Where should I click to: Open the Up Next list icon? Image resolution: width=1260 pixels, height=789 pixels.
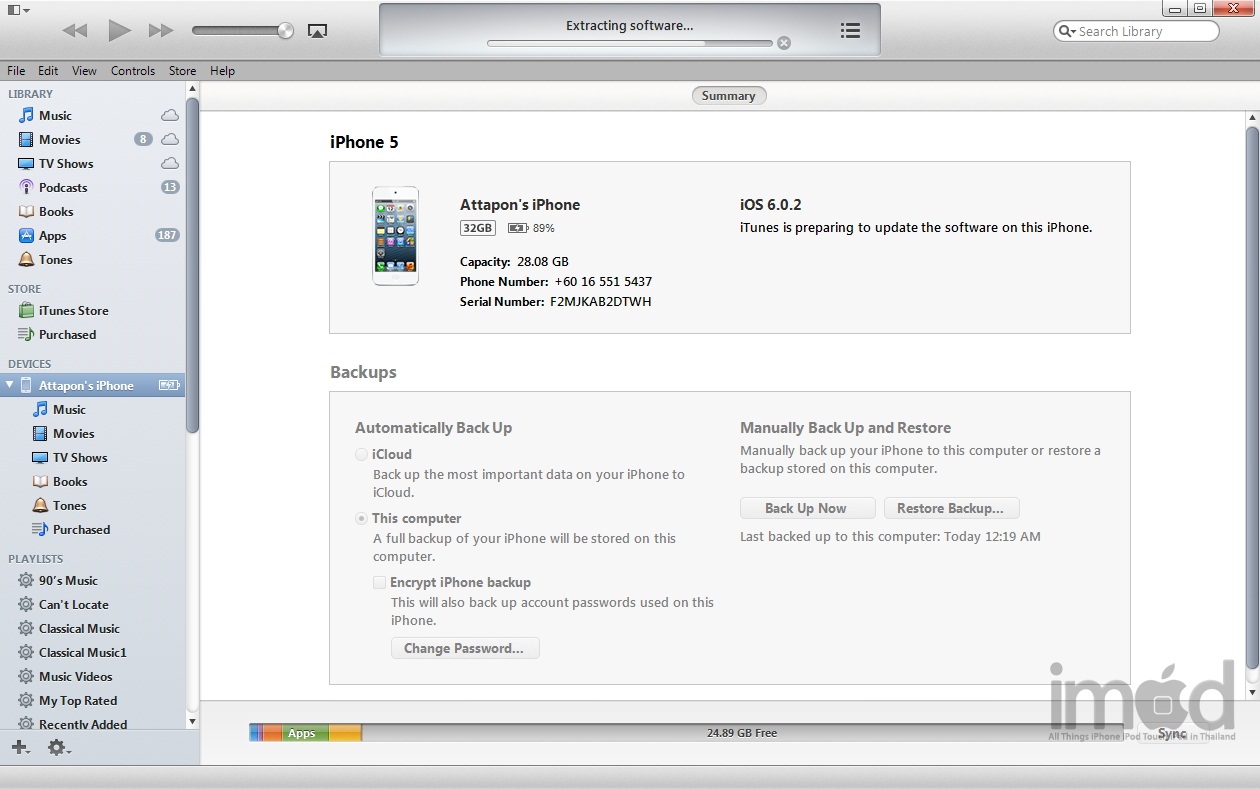point(850,31)
